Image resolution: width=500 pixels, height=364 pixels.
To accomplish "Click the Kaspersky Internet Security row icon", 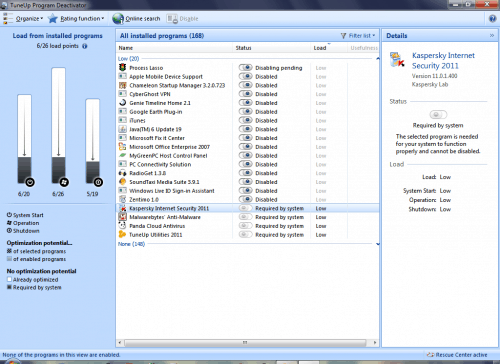I will point(122,208).
